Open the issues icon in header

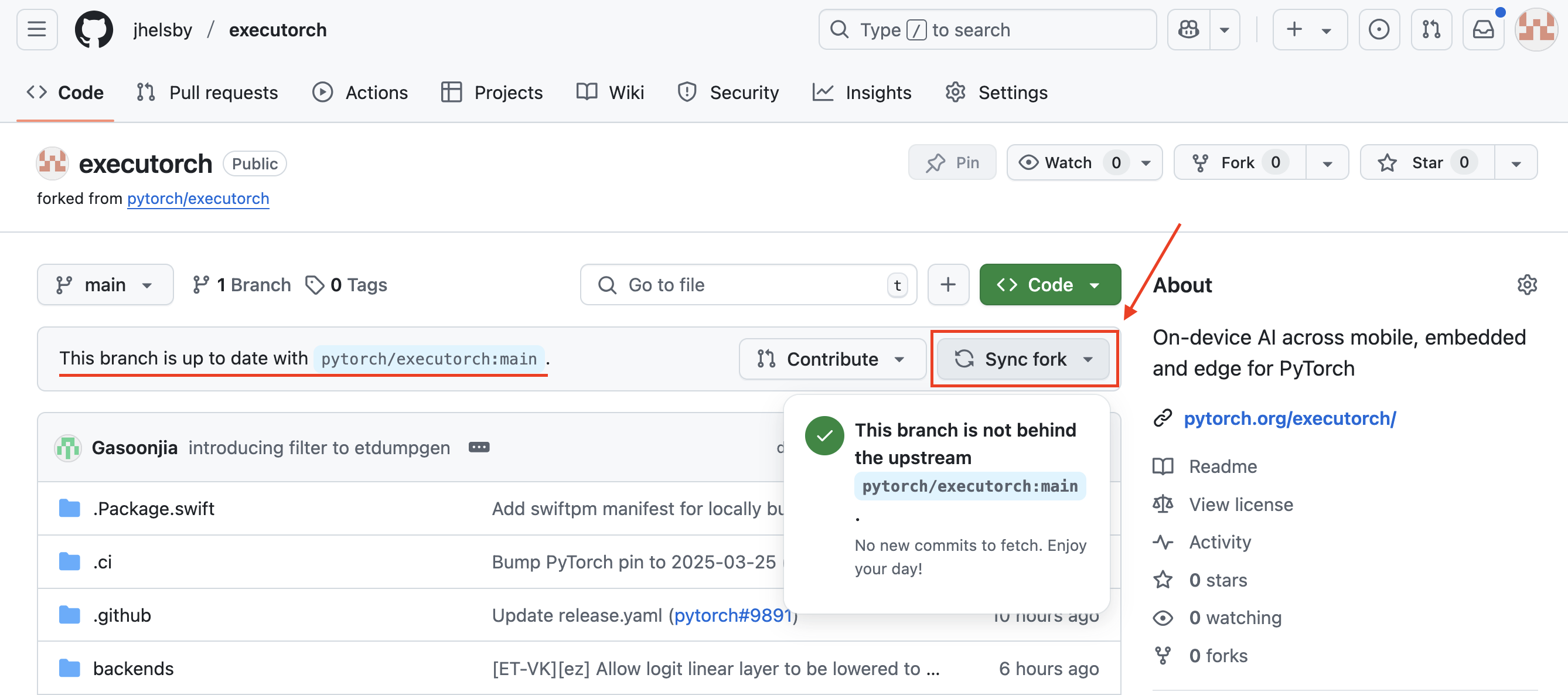(x=1379, y=29)
